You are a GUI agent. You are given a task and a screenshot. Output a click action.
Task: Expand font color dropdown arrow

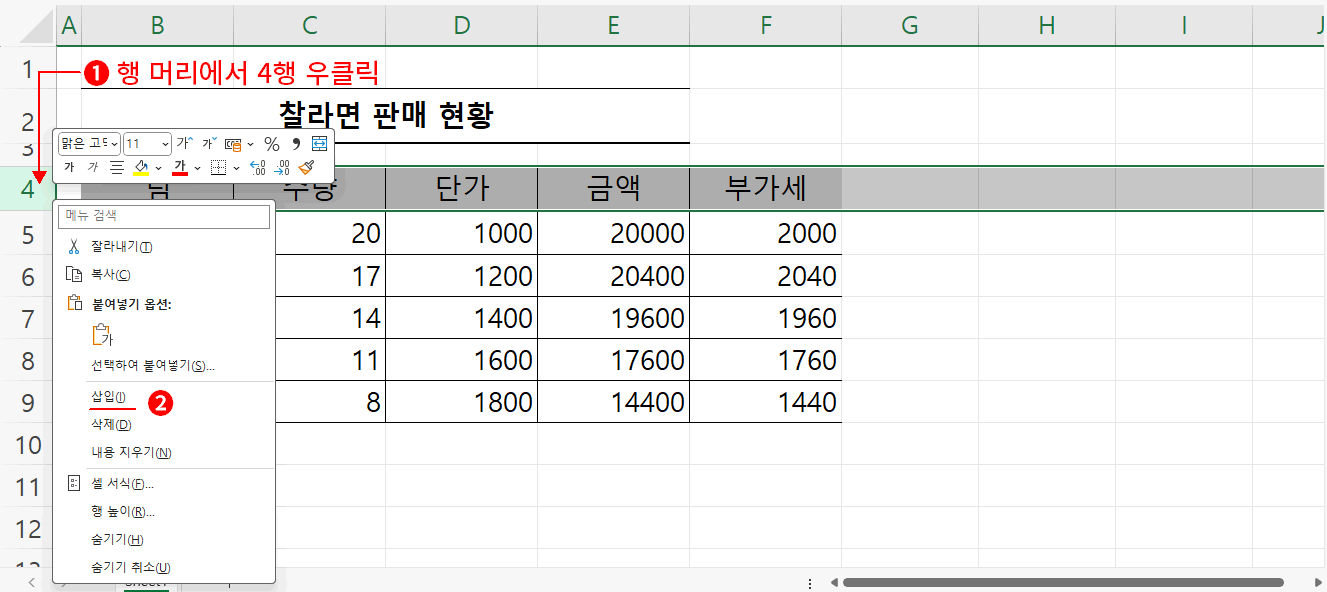pos(197,167)
